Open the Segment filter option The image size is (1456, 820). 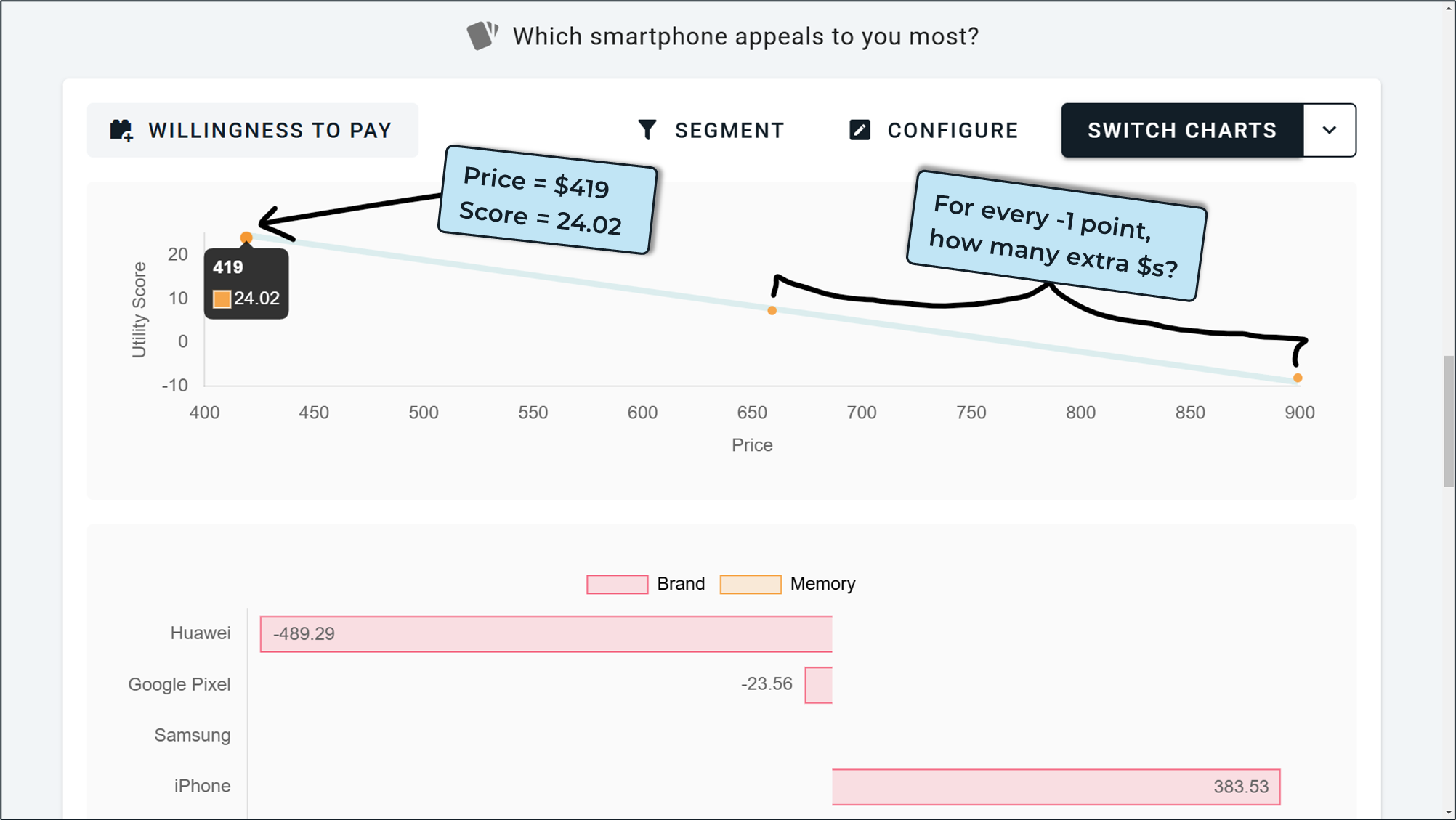(x=729, y=131)
